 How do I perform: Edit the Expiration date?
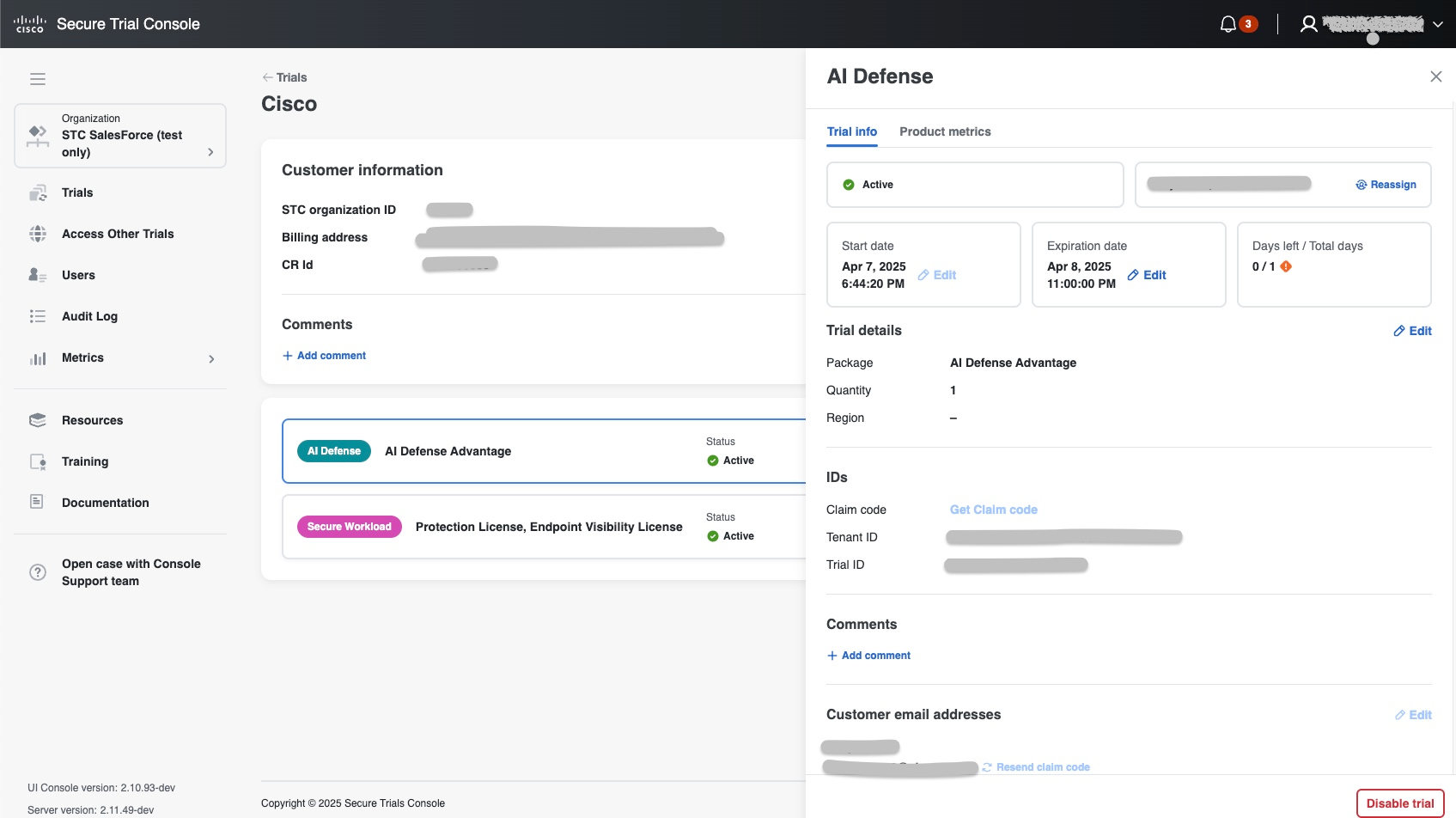(x=1147, y=275)
